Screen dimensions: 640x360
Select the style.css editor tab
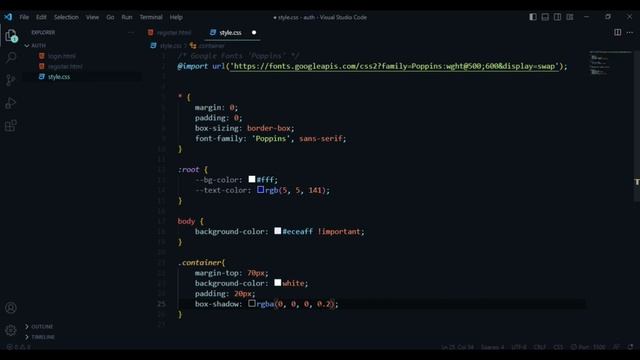[x=231, y=33]
